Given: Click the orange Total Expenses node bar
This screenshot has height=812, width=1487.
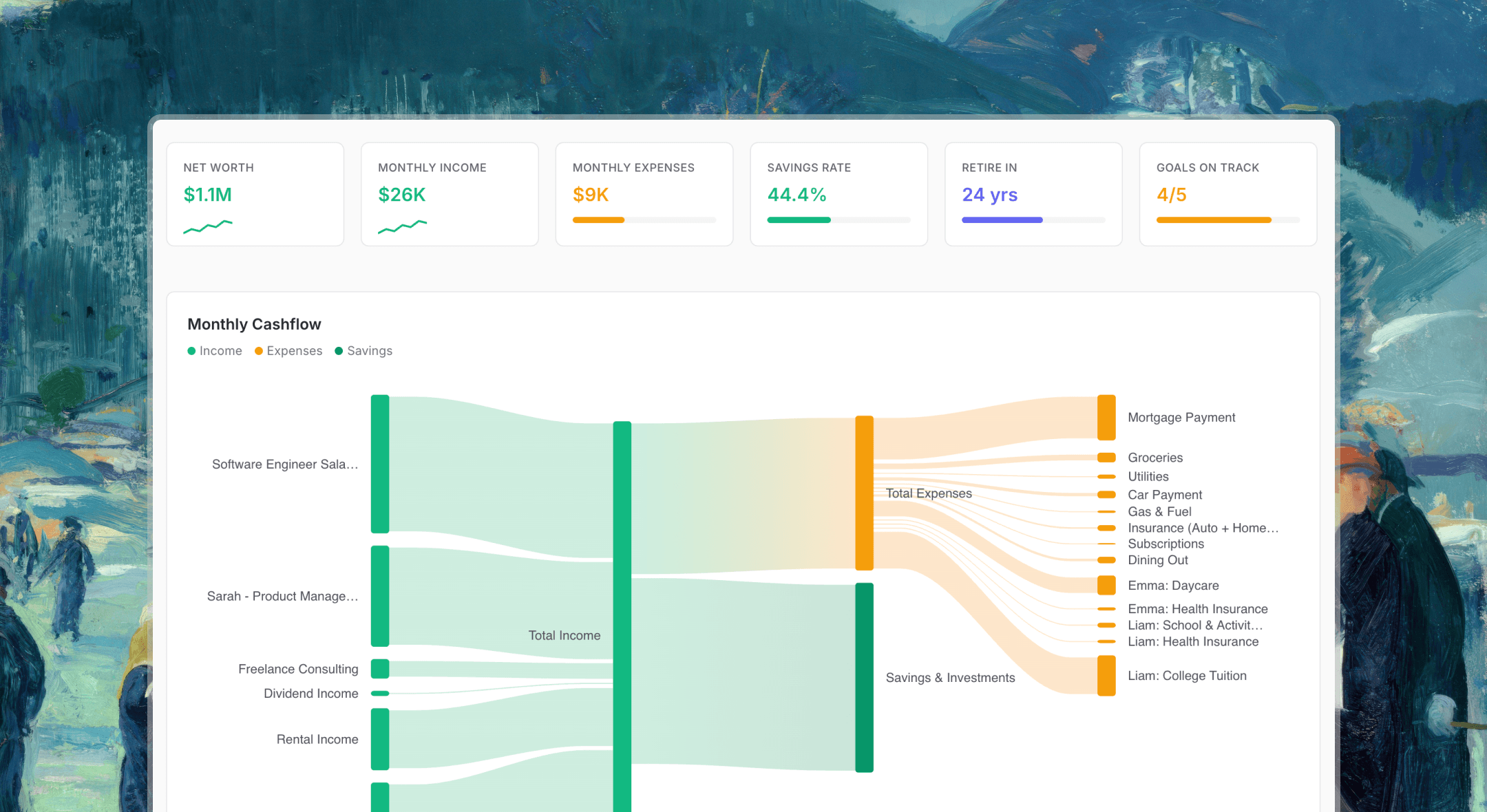Looking at the screenshot, I should pyautogui.click(x=865, y=493).
